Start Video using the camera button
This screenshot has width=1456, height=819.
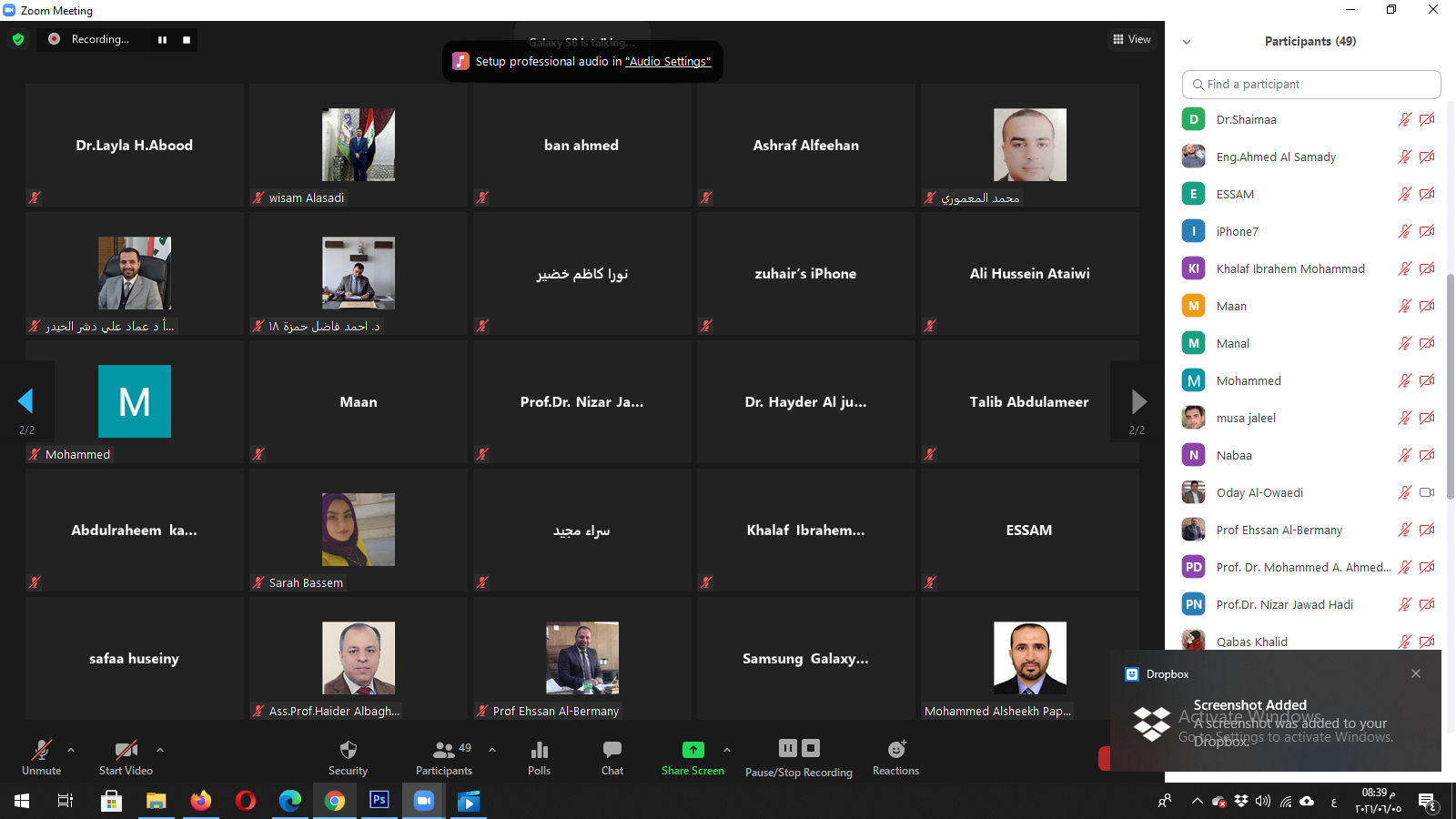point(126,756)
